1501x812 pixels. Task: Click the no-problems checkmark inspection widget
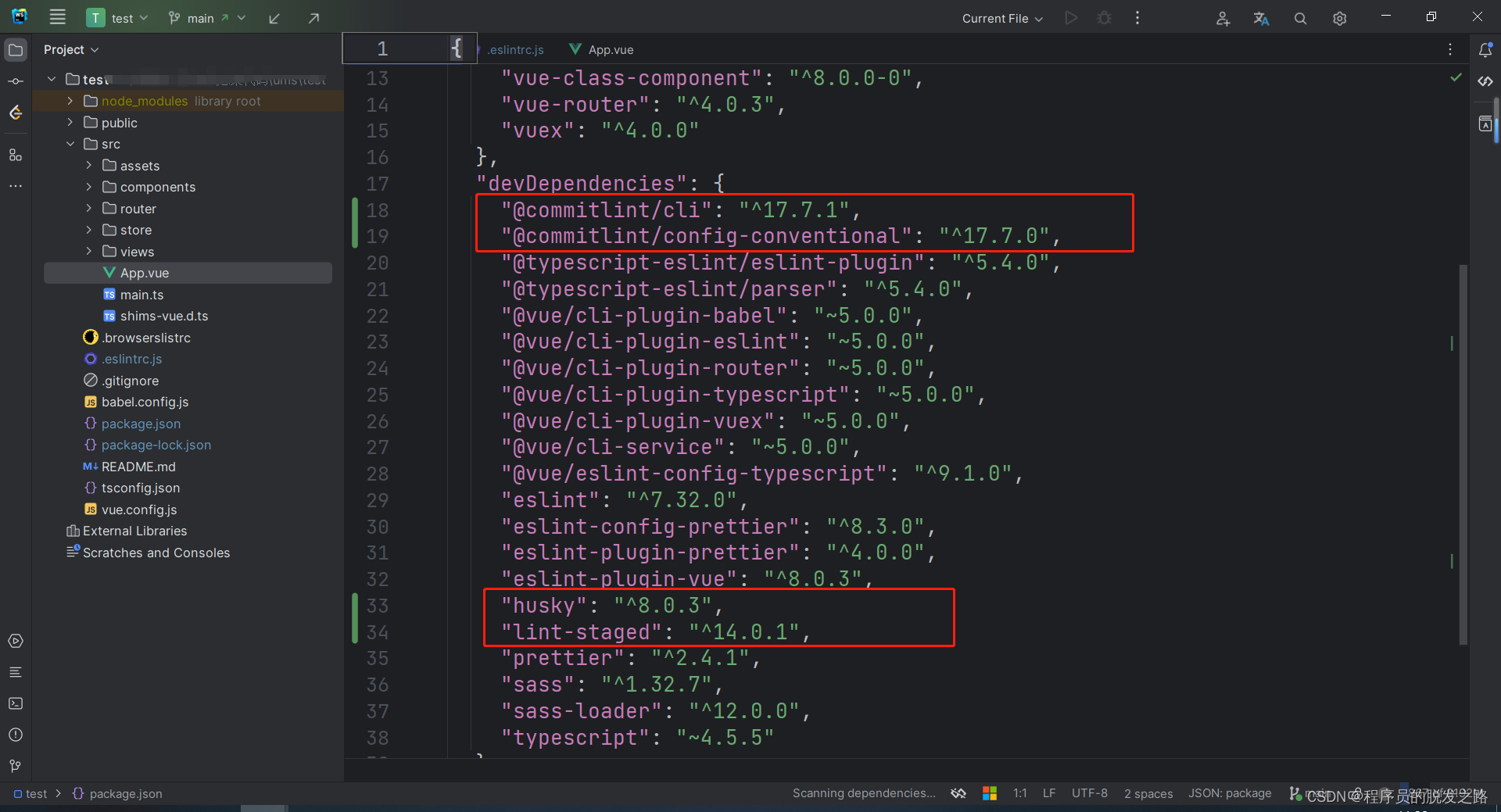tap(1456, 77)
